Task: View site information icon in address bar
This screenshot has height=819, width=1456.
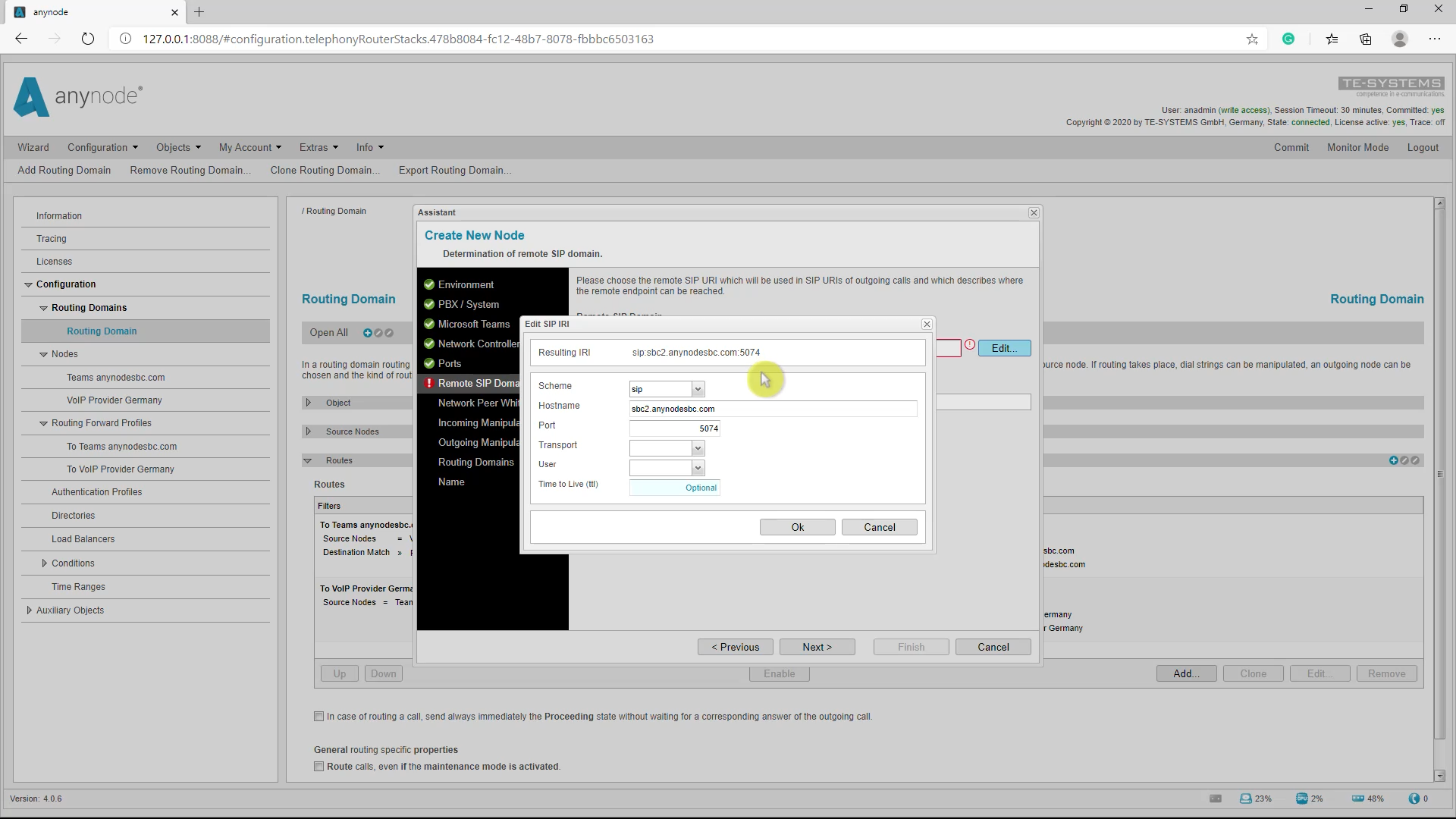Action: [x=126, y=39]
